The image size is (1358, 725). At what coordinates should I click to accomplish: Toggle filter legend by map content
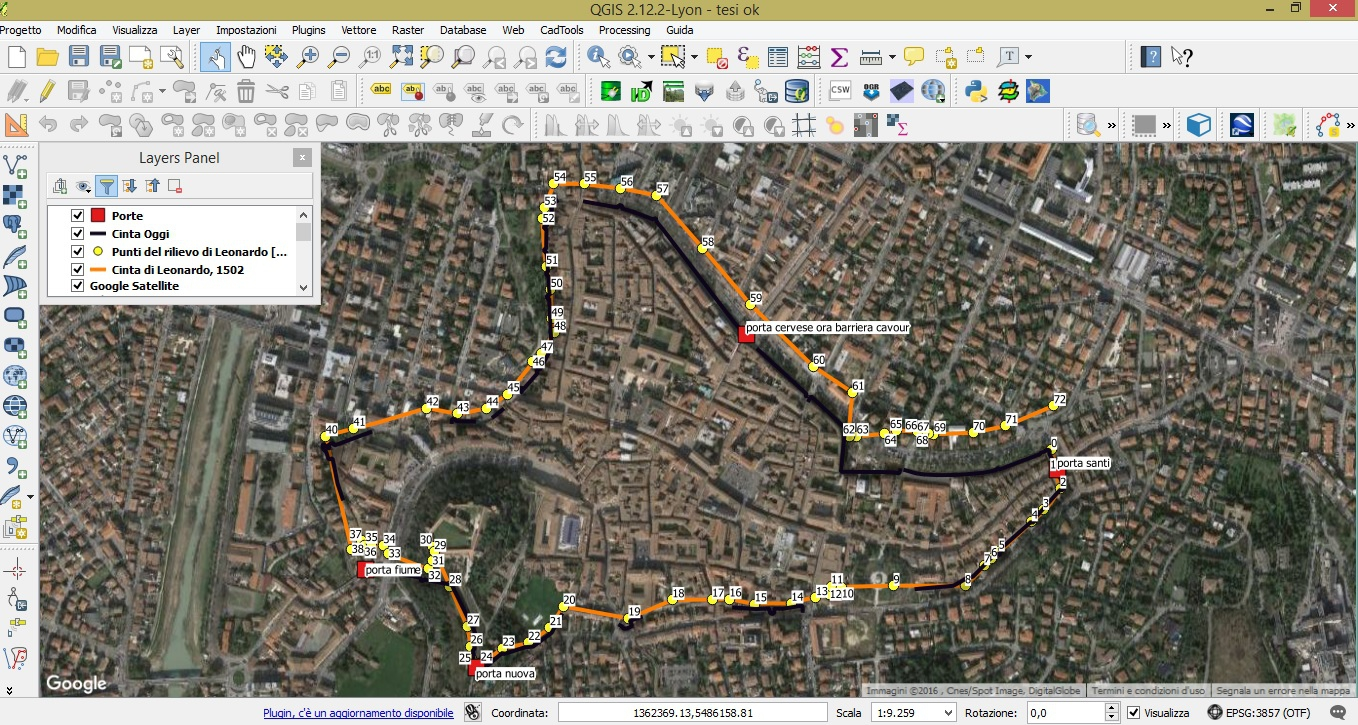pos(106,186)
